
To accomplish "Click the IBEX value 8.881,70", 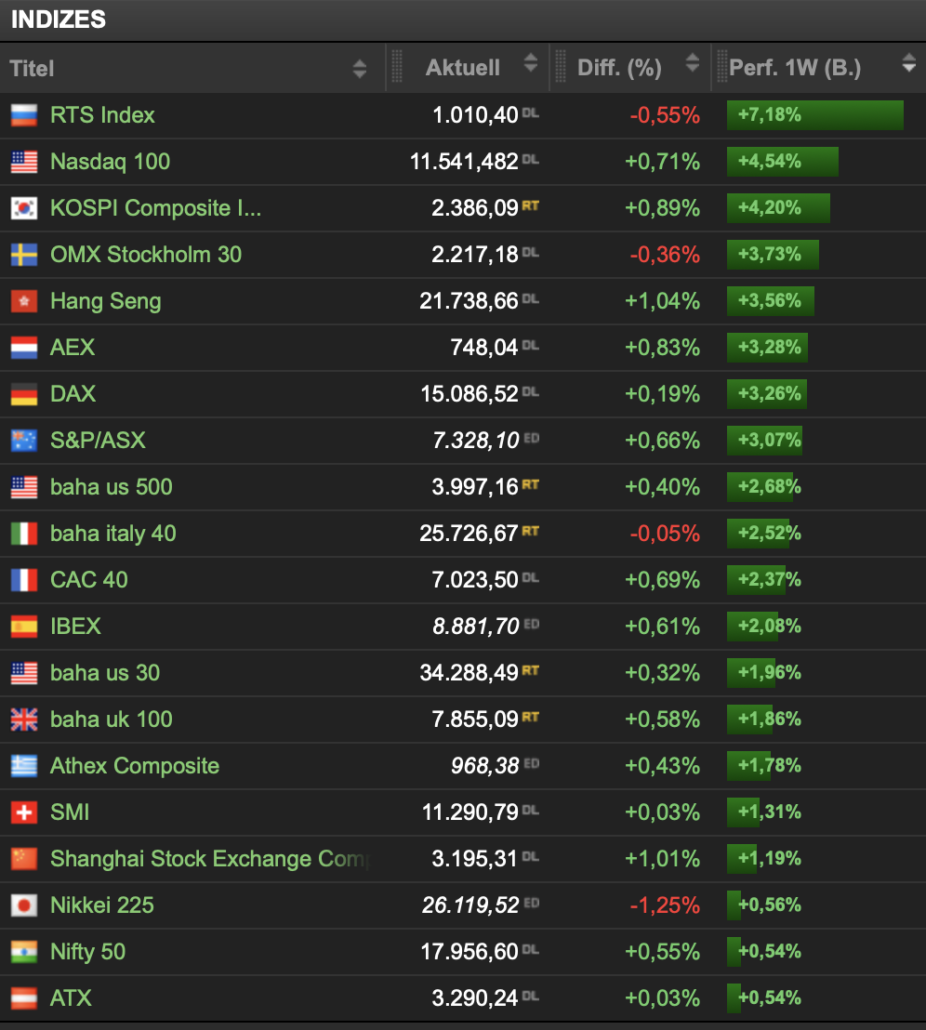I will (x=475, y=627).
